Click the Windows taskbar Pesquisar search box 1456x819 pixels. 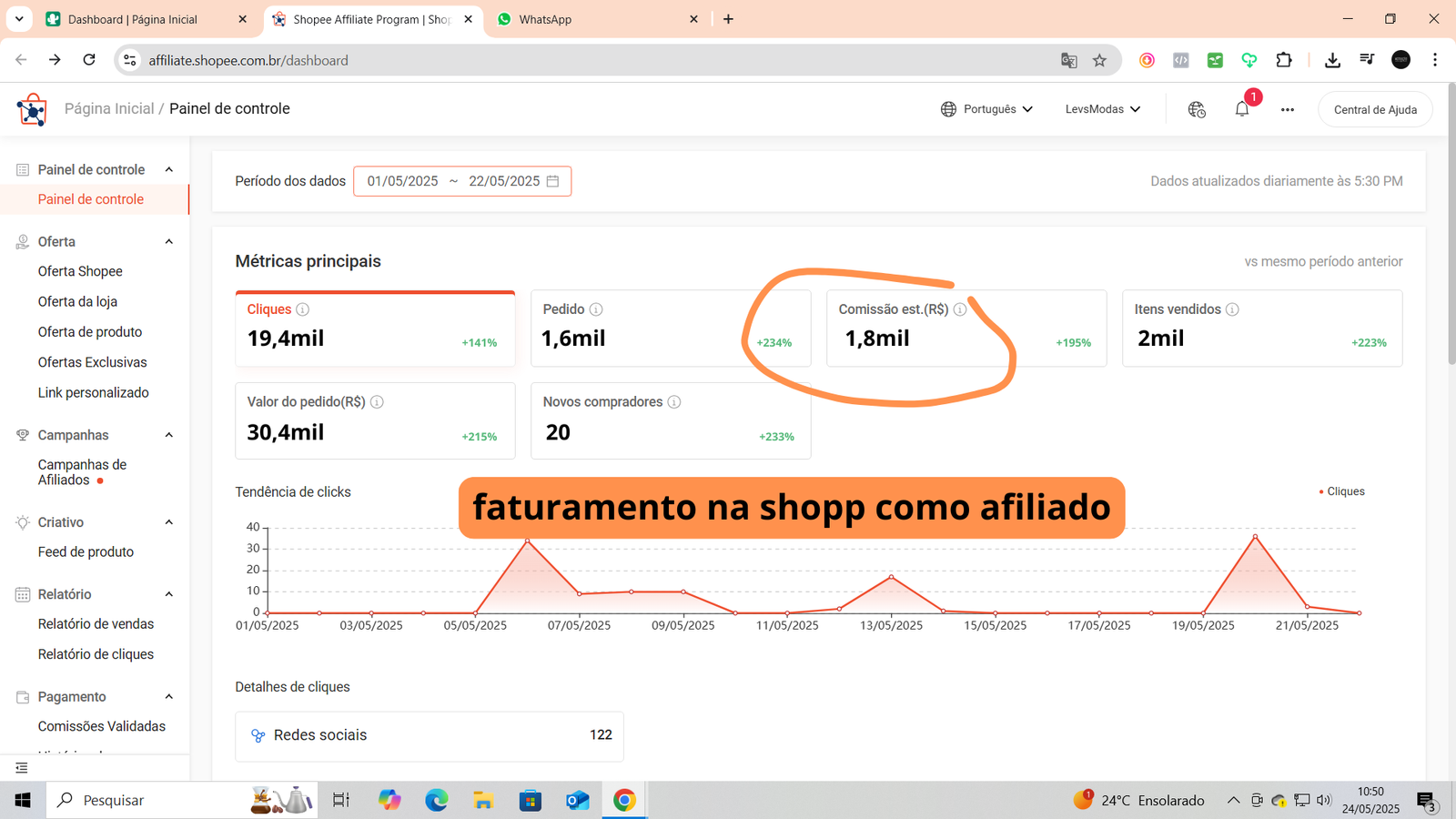point(182,800)
